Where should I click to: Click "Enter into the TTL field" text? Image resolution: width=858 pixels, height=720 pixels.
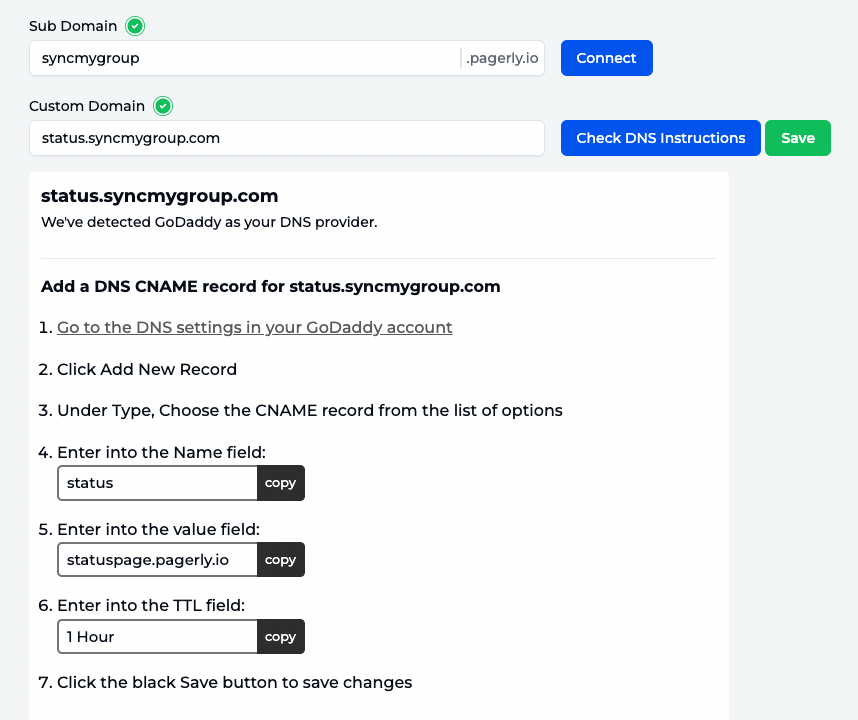point(151,606)
